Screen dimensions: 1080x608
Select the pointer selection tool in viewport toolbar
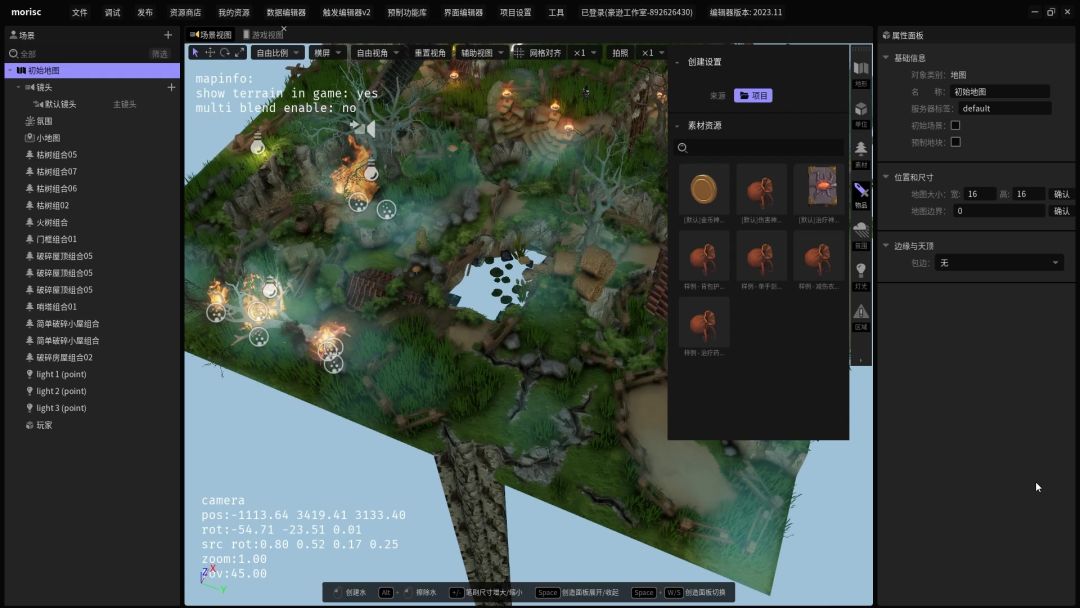(196, 53)
